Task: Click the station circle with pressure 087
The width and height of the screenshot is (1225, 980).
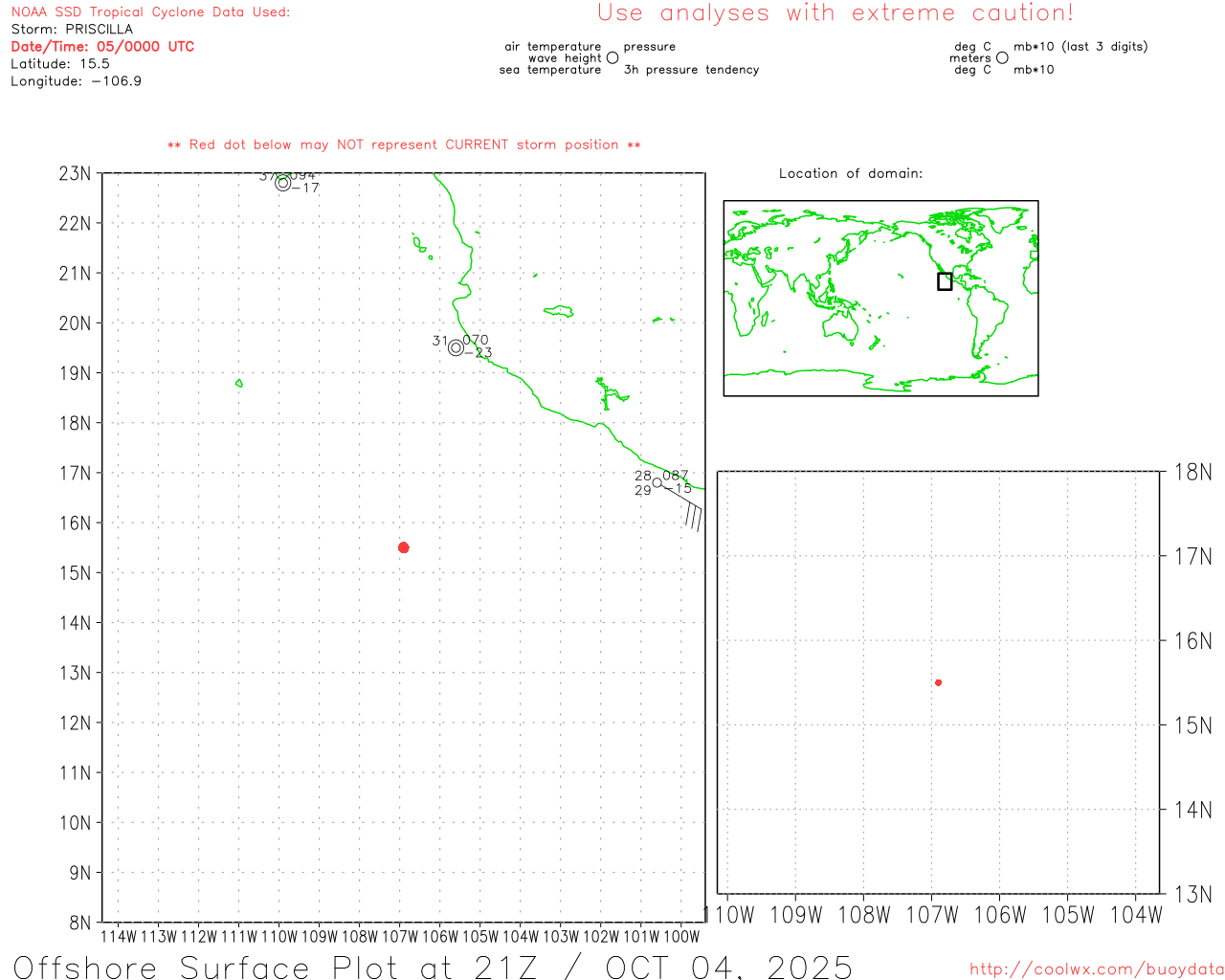Action: (657, 482)
